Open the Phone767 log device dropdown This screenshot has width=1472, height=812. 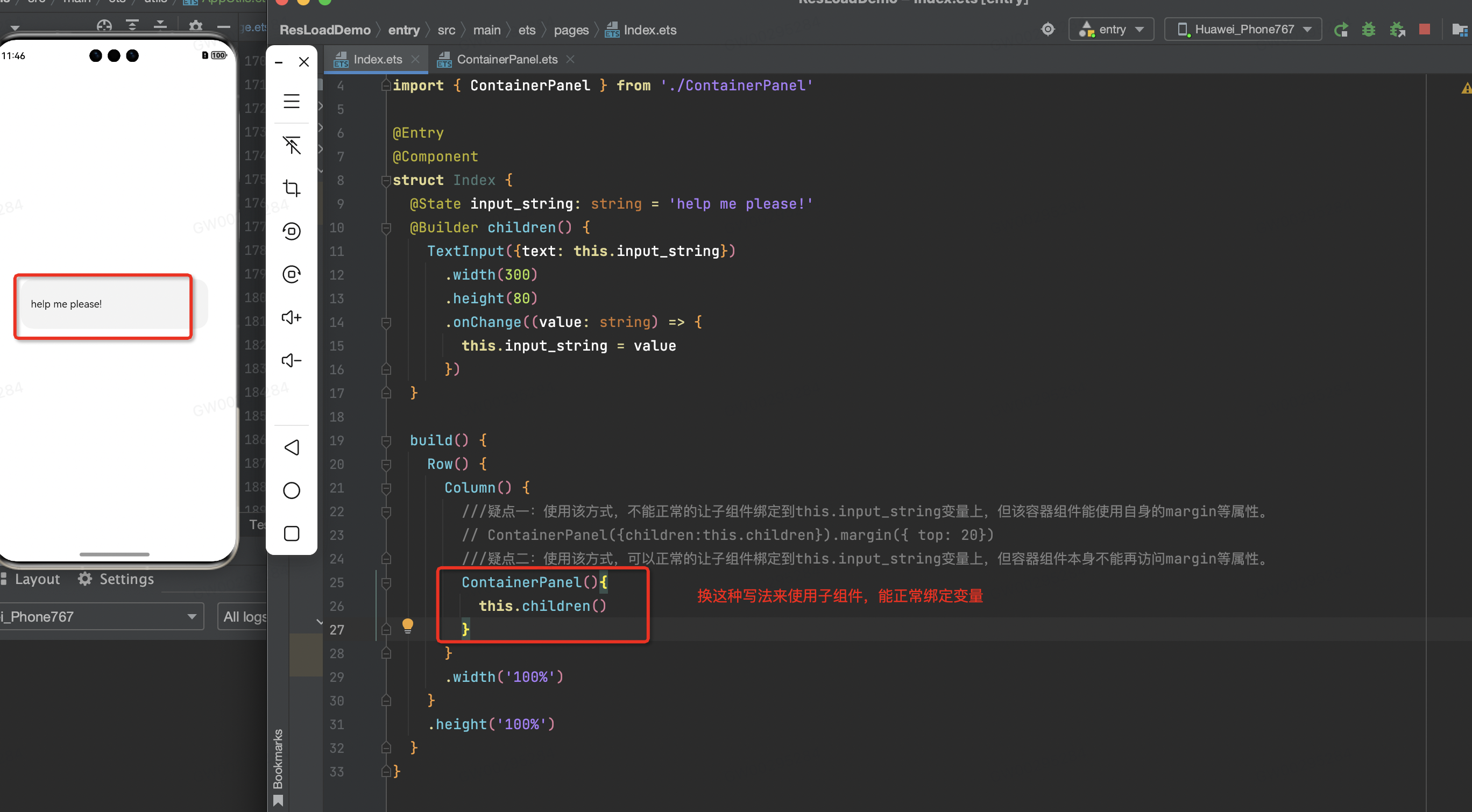(101, 617)
